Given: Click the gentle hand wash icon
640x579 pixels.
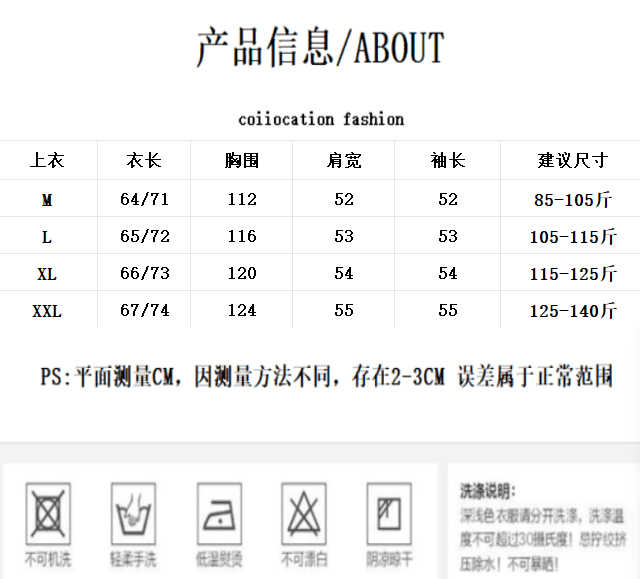Looking at the screenshot, I should click(133, 514).
